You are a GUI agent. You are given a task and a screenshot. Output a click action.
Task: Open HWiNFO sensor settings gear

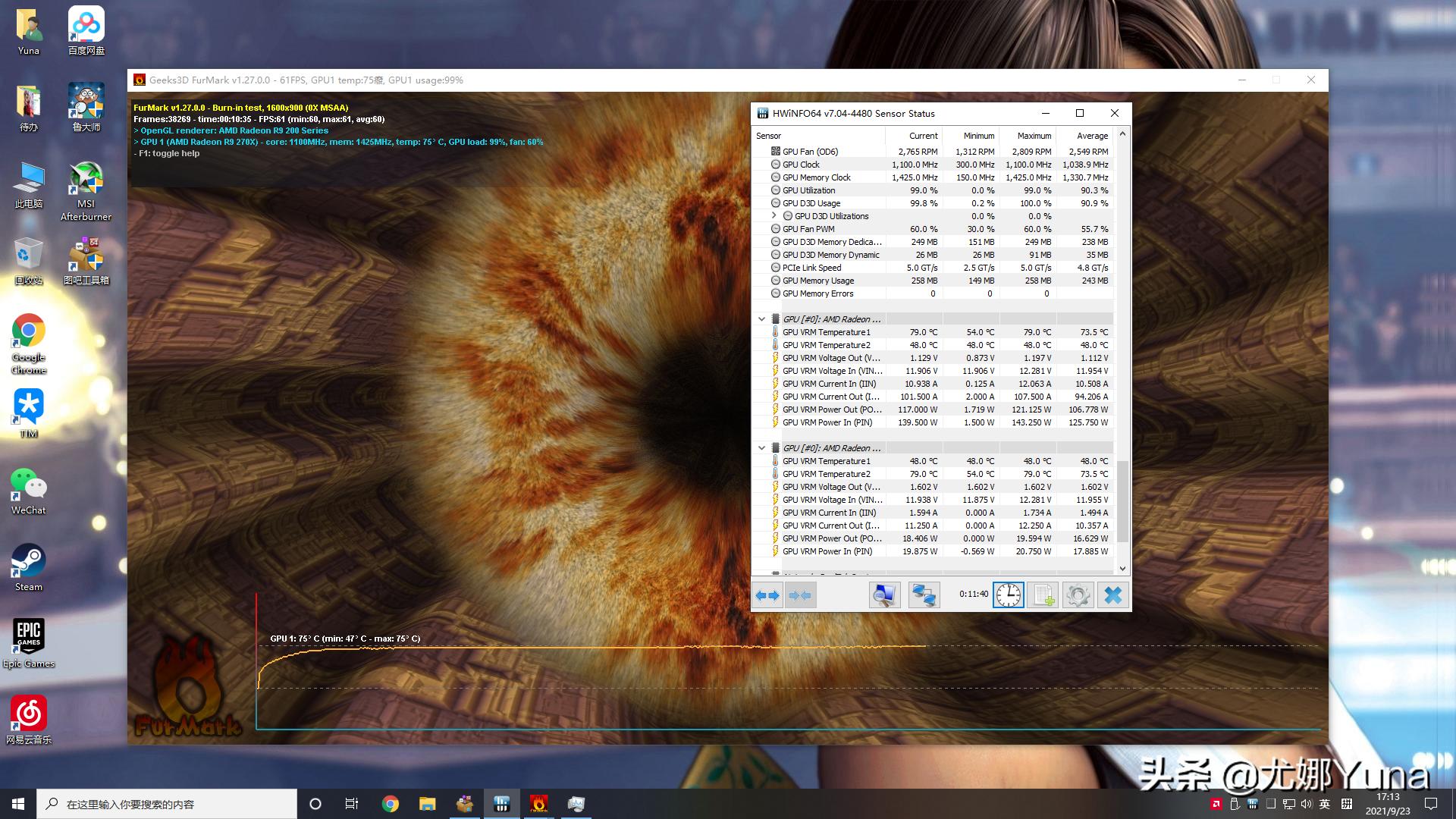pos(1078,595)
